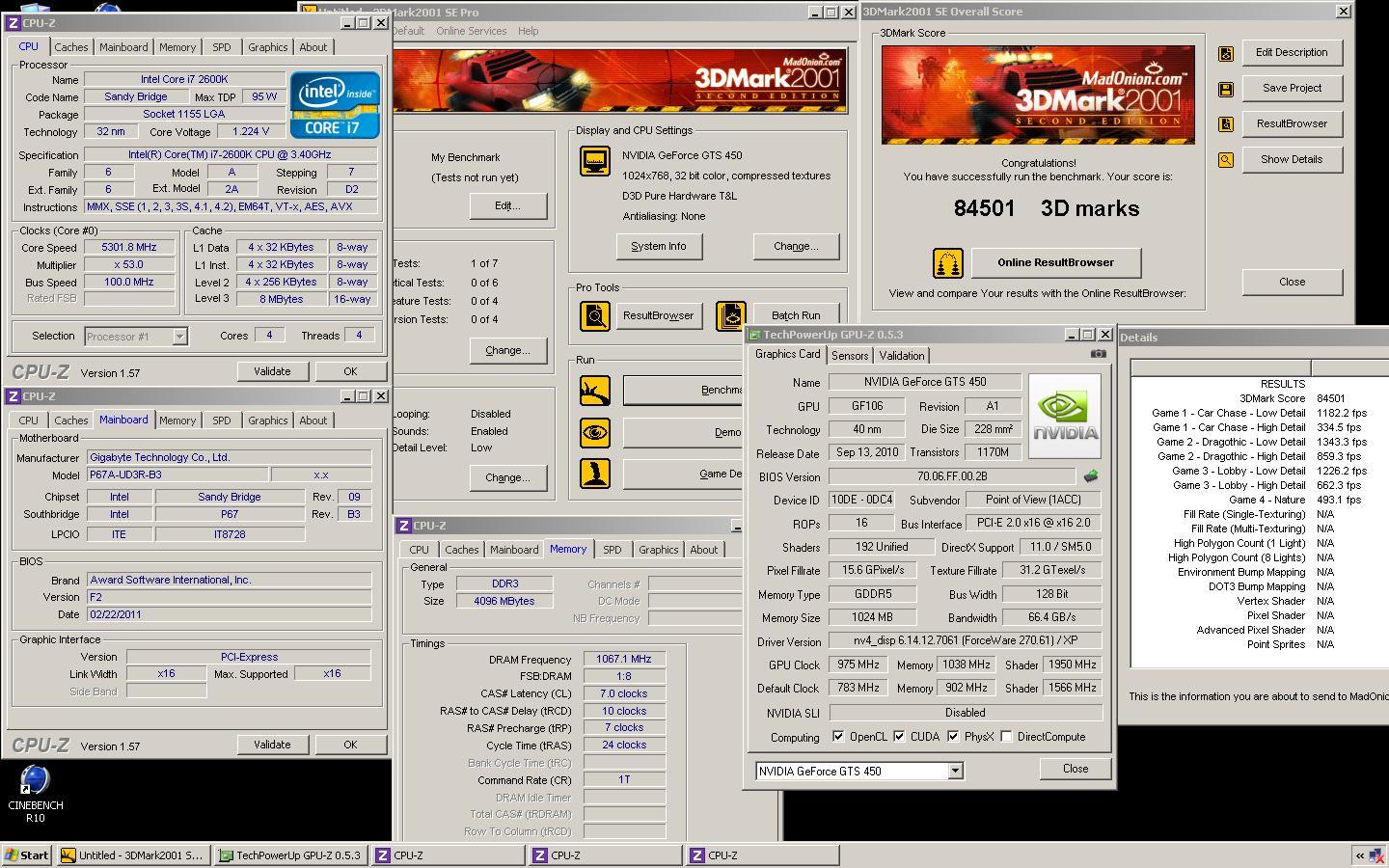This screenshot has width=1389, height=868.
Task: Click the Benchmark run icon
Action: pos(594,390)
